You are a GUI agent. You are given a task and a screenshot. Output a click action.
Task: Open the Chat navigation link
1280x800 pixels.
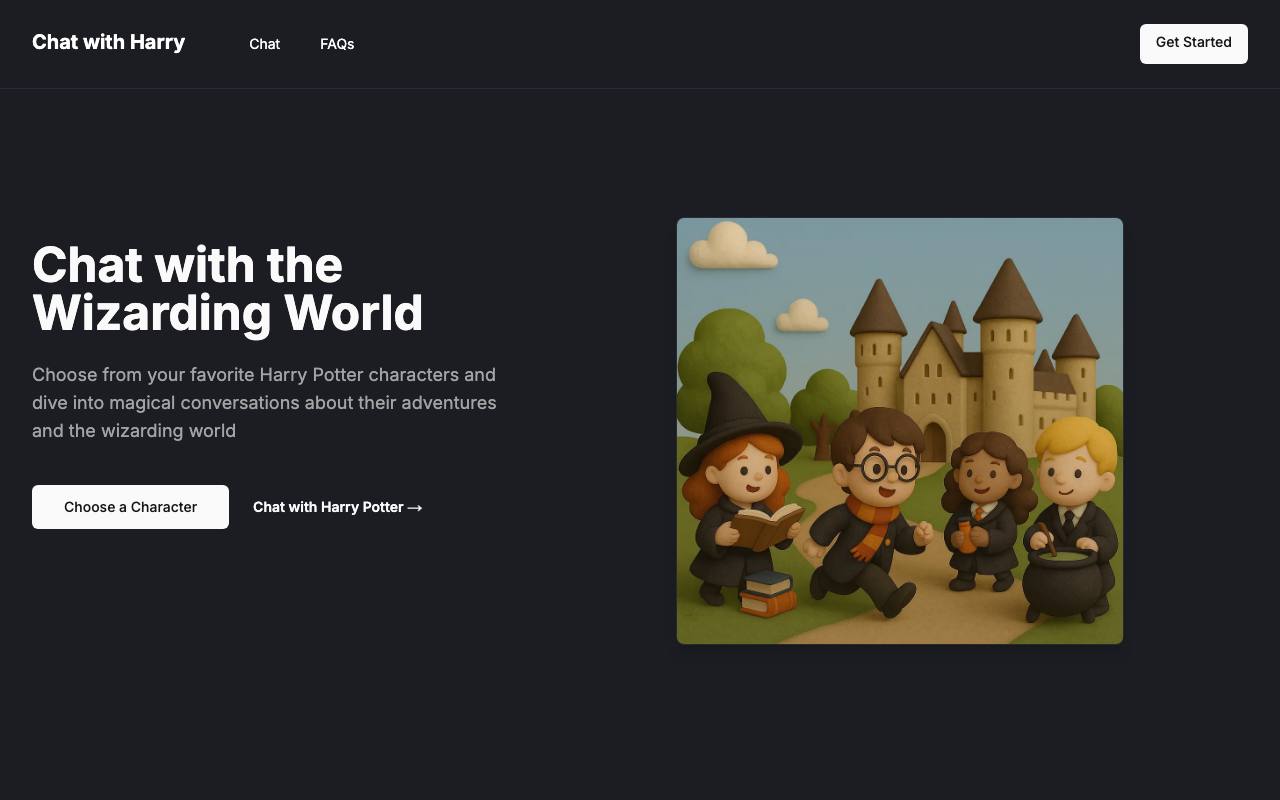point(264,44)
